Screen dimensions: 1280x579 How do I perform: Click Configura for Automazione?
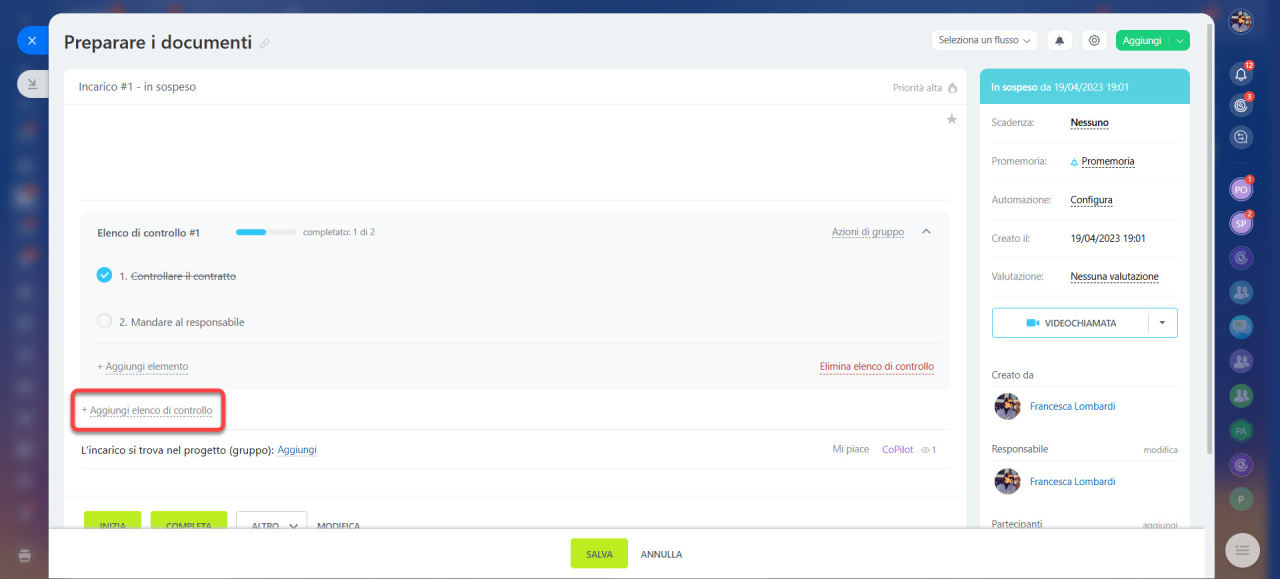click(x=1091, y=200)
